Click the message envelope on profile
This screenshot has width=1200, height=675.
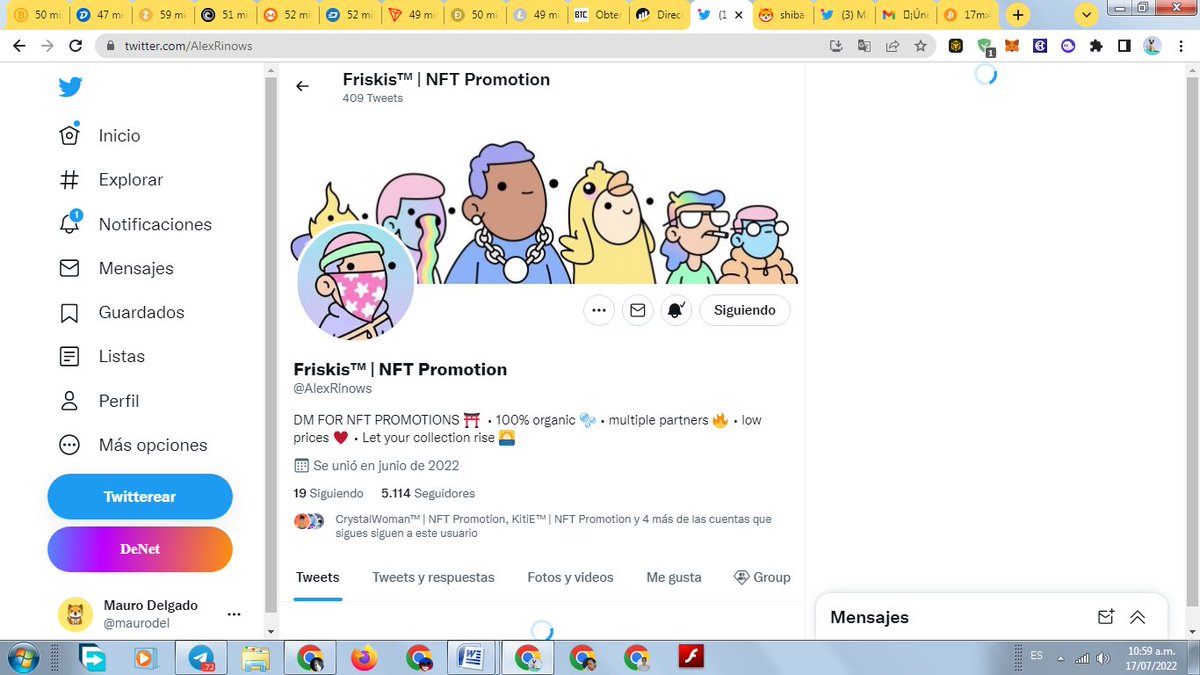click(637, 311)
